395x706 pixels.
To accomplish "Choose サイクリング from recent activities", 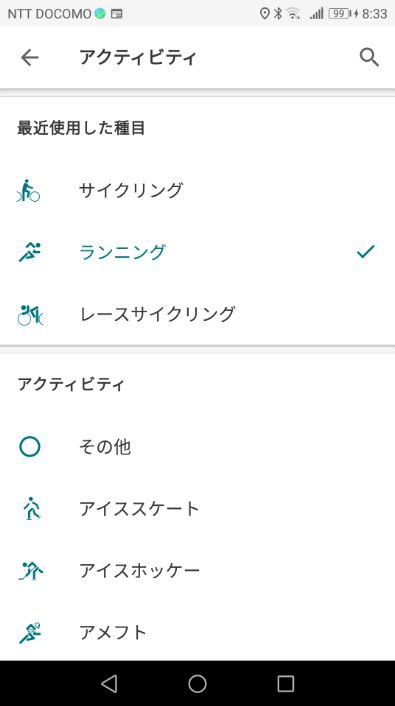I will click(131, 190).
